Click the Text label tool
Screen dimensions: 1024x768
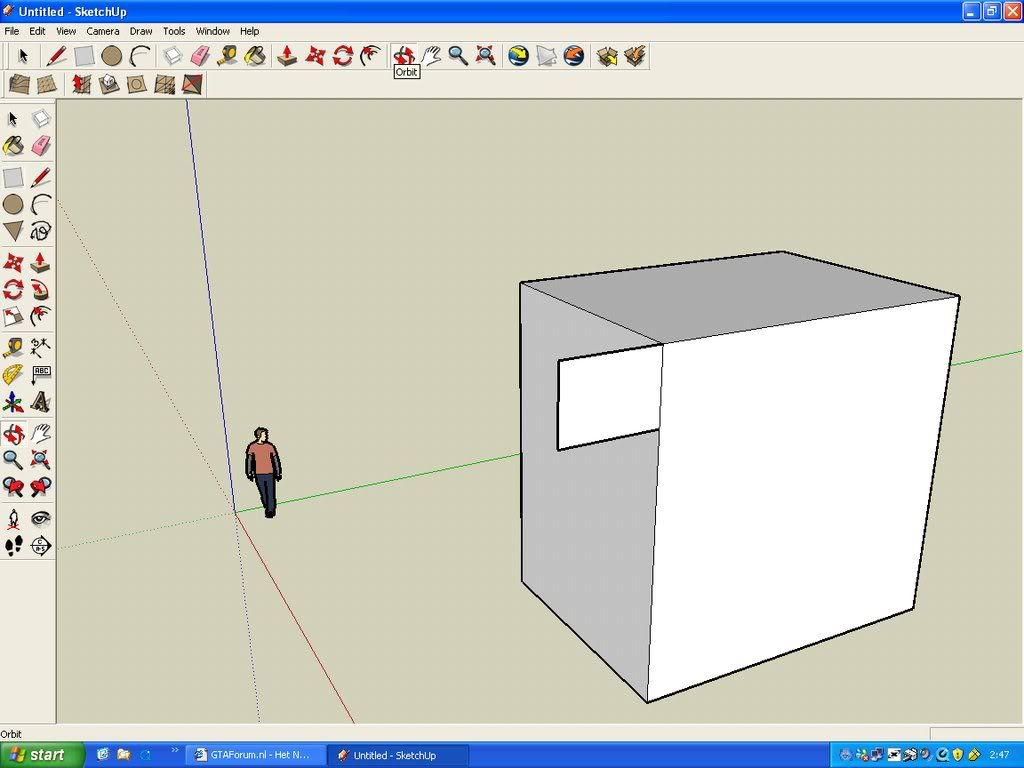[40, 376]
